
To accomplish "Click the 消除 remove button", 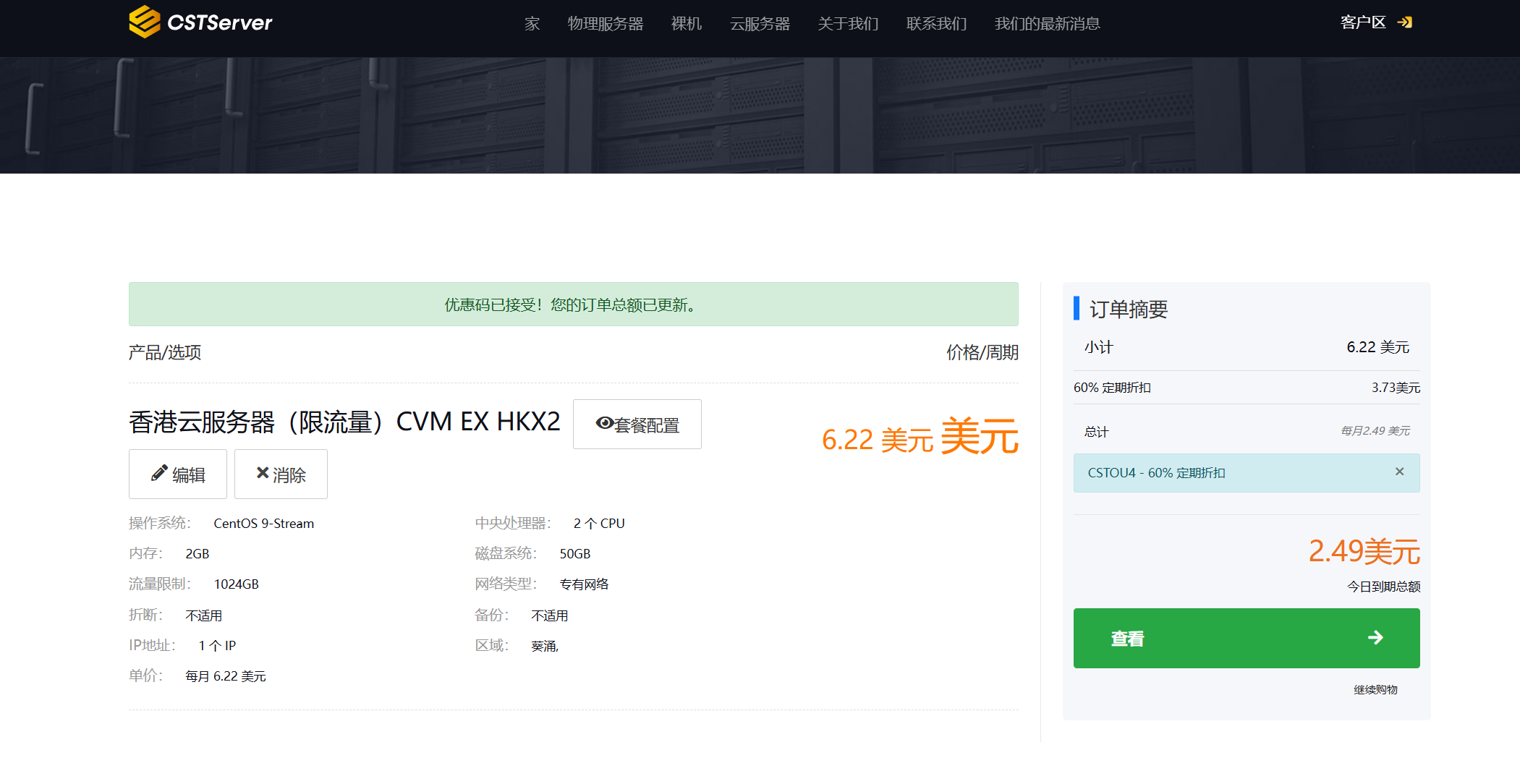I will tap(281, 474).
